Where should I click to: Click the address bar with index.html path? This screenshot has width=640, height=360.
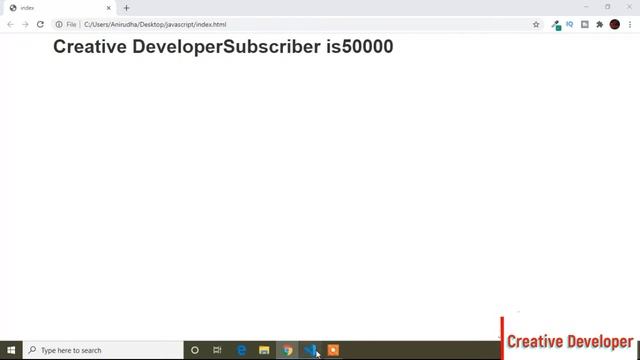298,24
